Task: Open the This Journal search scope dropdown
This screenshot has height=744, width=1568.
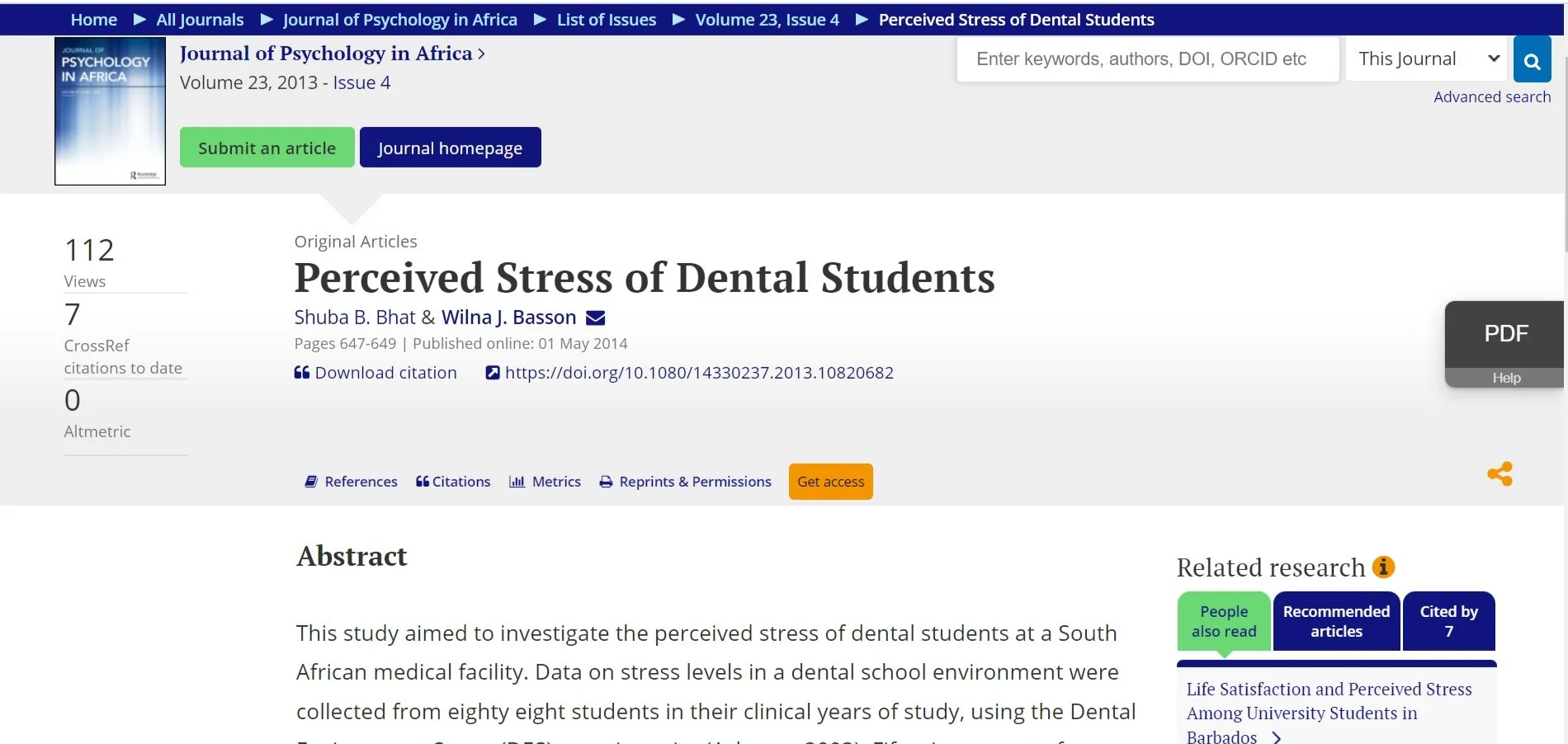Action: click(x=1426, y=59)
